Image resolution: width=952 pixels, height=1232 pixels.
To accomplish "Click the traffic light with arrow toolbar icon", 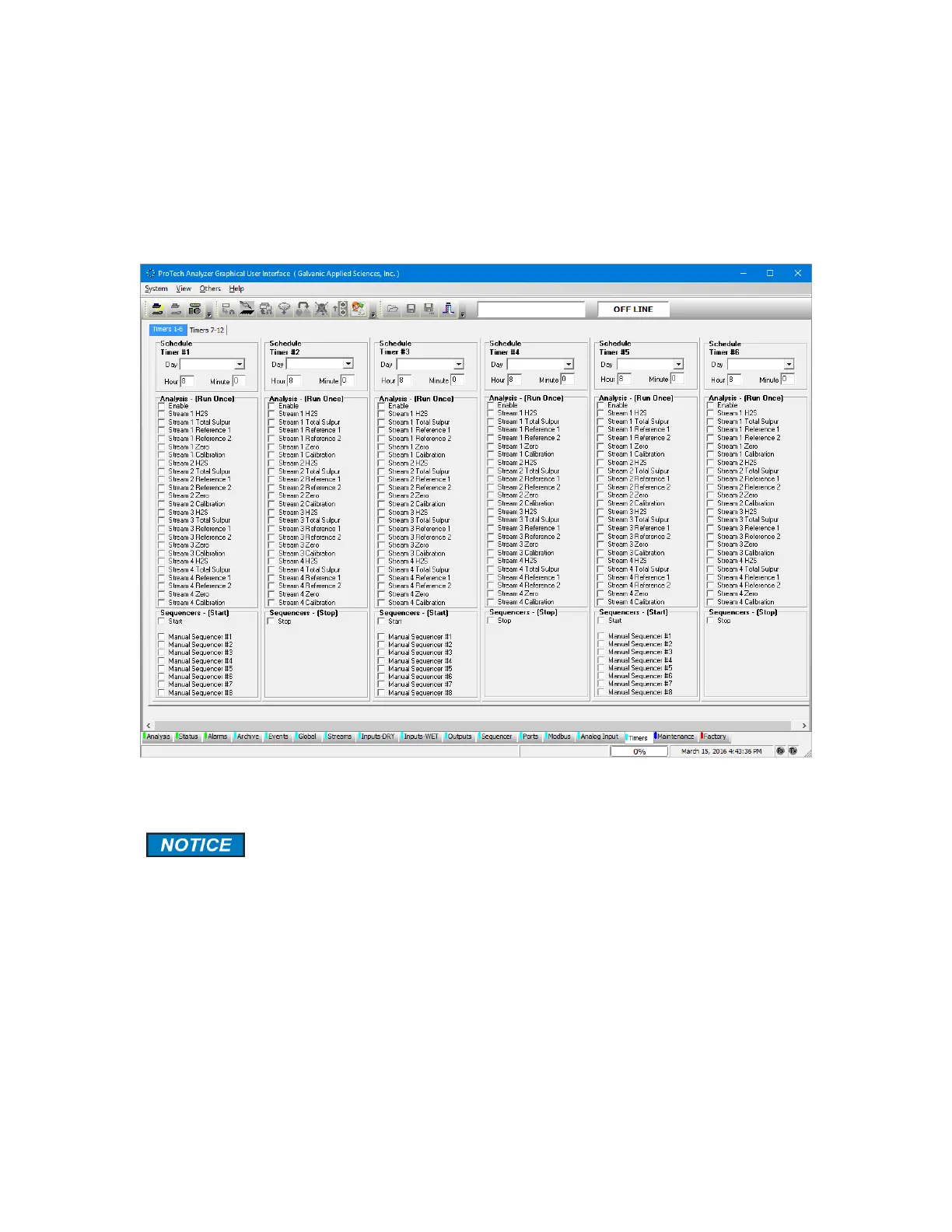I will tap(340, 310).
